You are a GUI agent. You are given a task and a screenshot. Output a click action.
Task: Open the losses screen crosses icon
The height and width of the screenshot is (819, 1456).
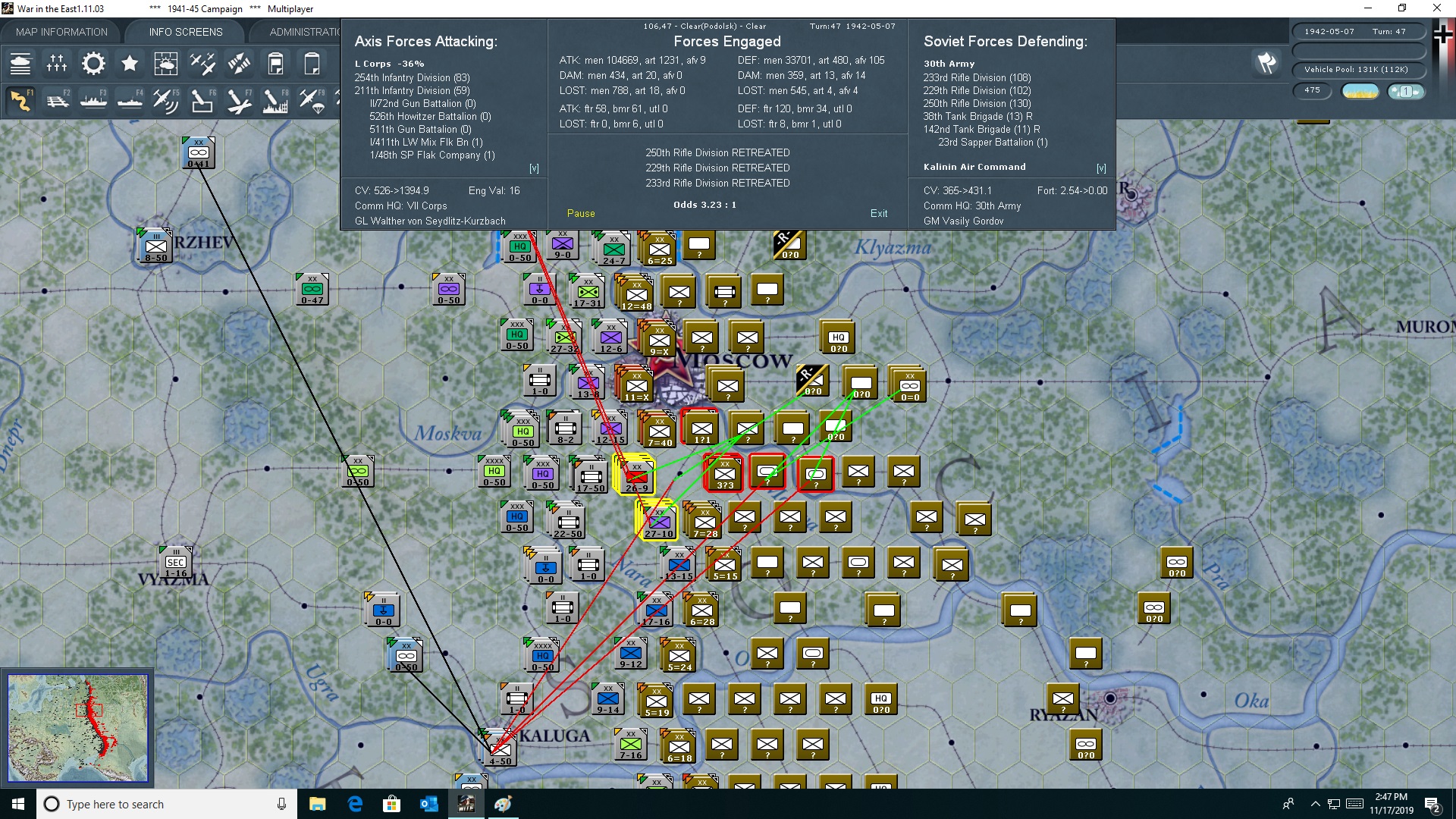57,64
